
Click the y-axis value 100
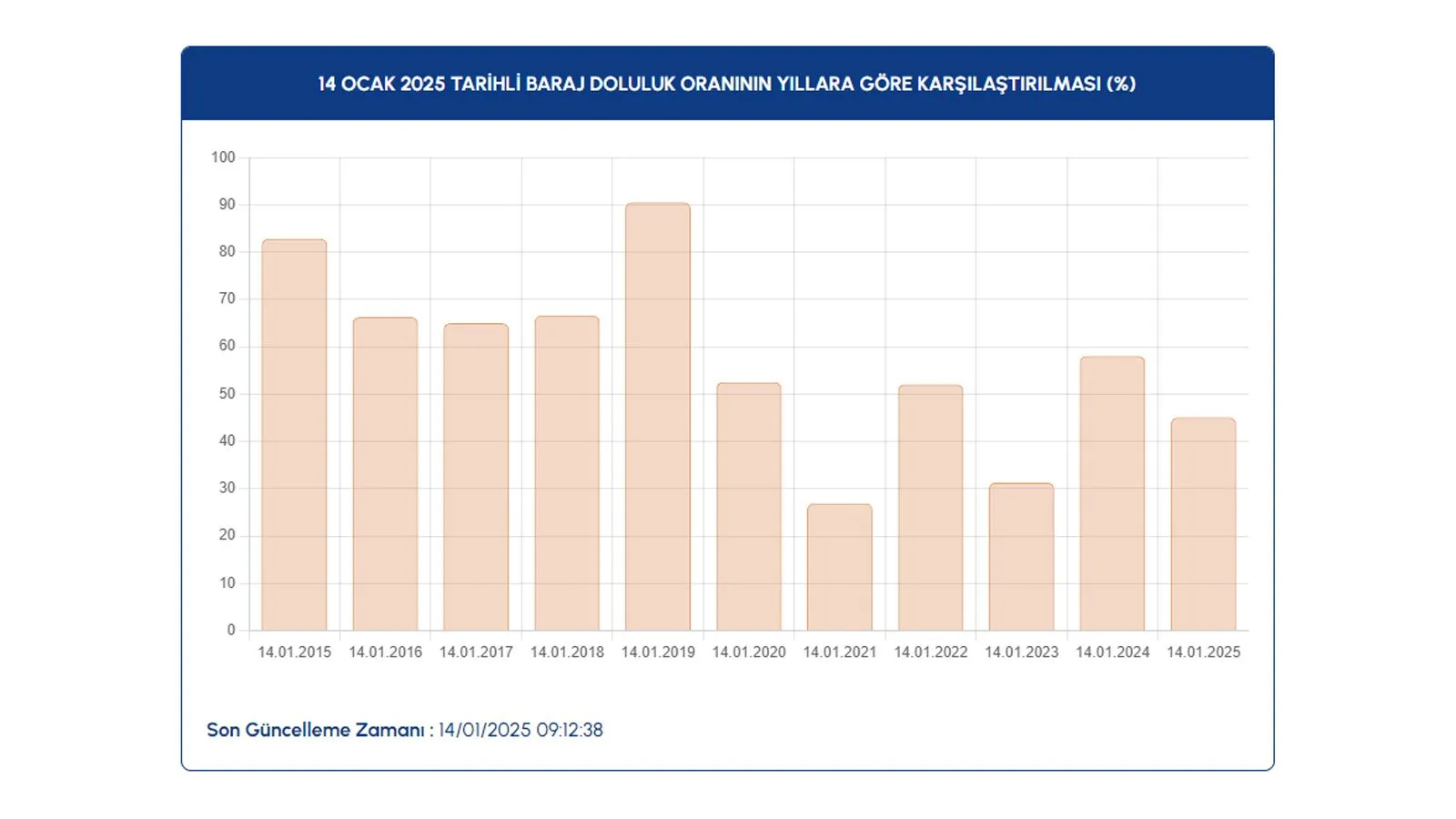[x=223, y=157]
